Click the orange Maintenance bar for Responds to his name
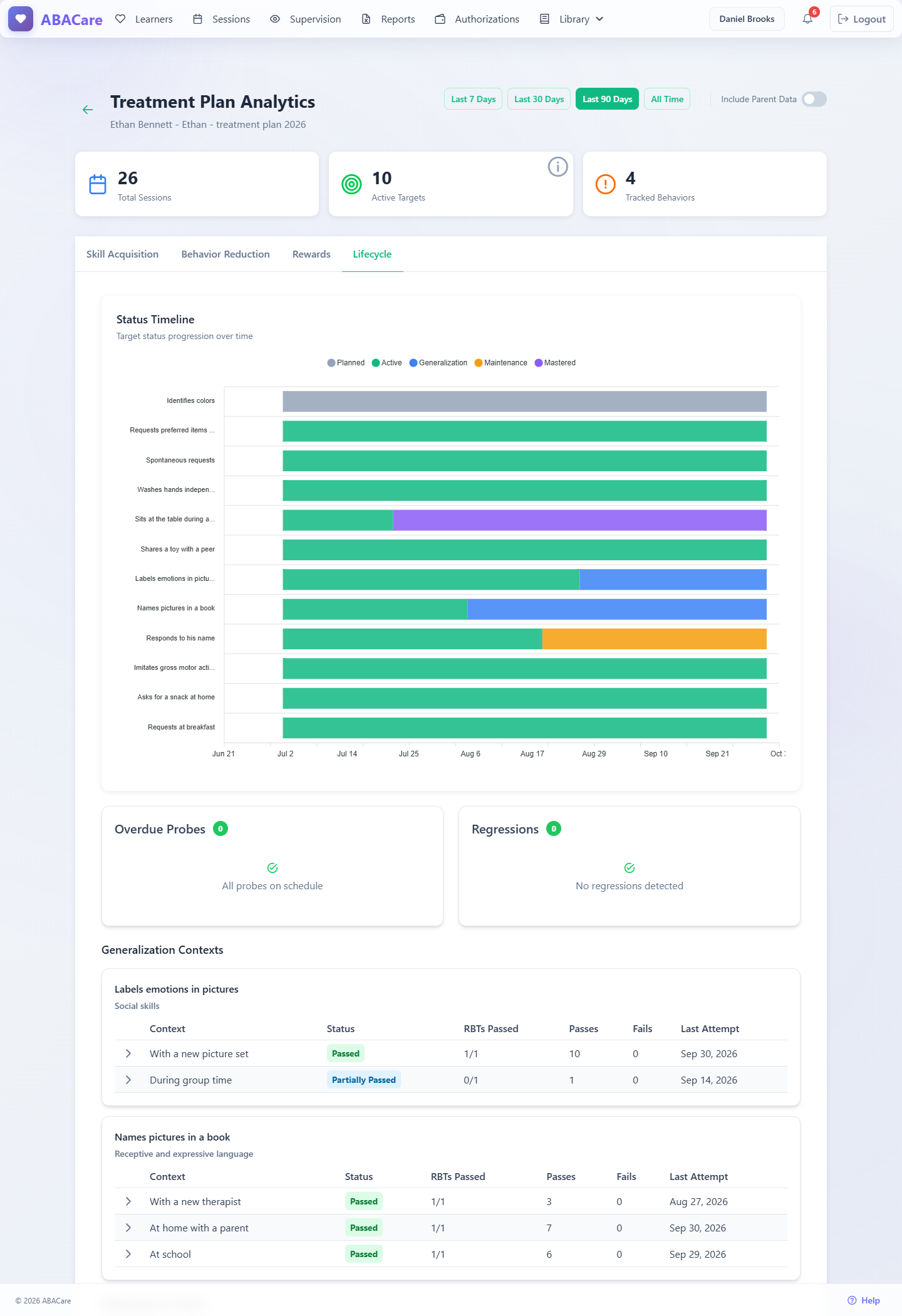The width and height of the screenshot is (902, 1316). click(x=654, y=639)
